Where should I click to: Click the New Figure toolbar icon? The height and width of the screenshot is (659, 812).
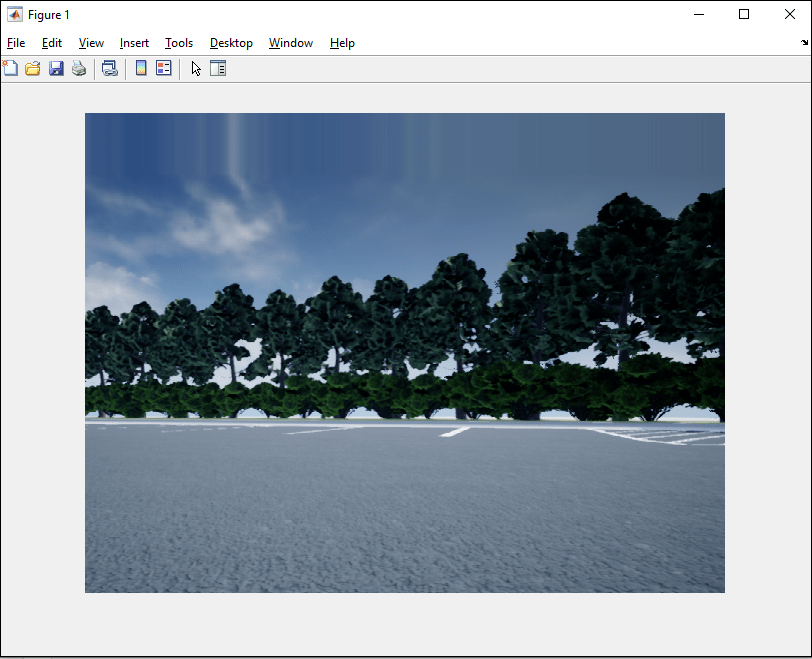(x=10, y=69)
